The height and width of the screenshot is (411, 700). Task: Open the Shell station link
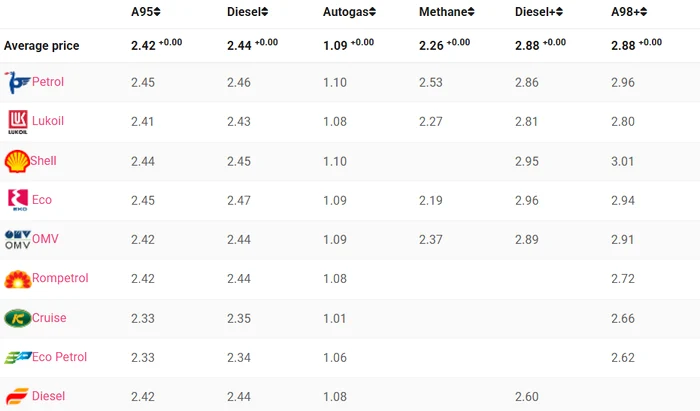click(x=43, y=161)
